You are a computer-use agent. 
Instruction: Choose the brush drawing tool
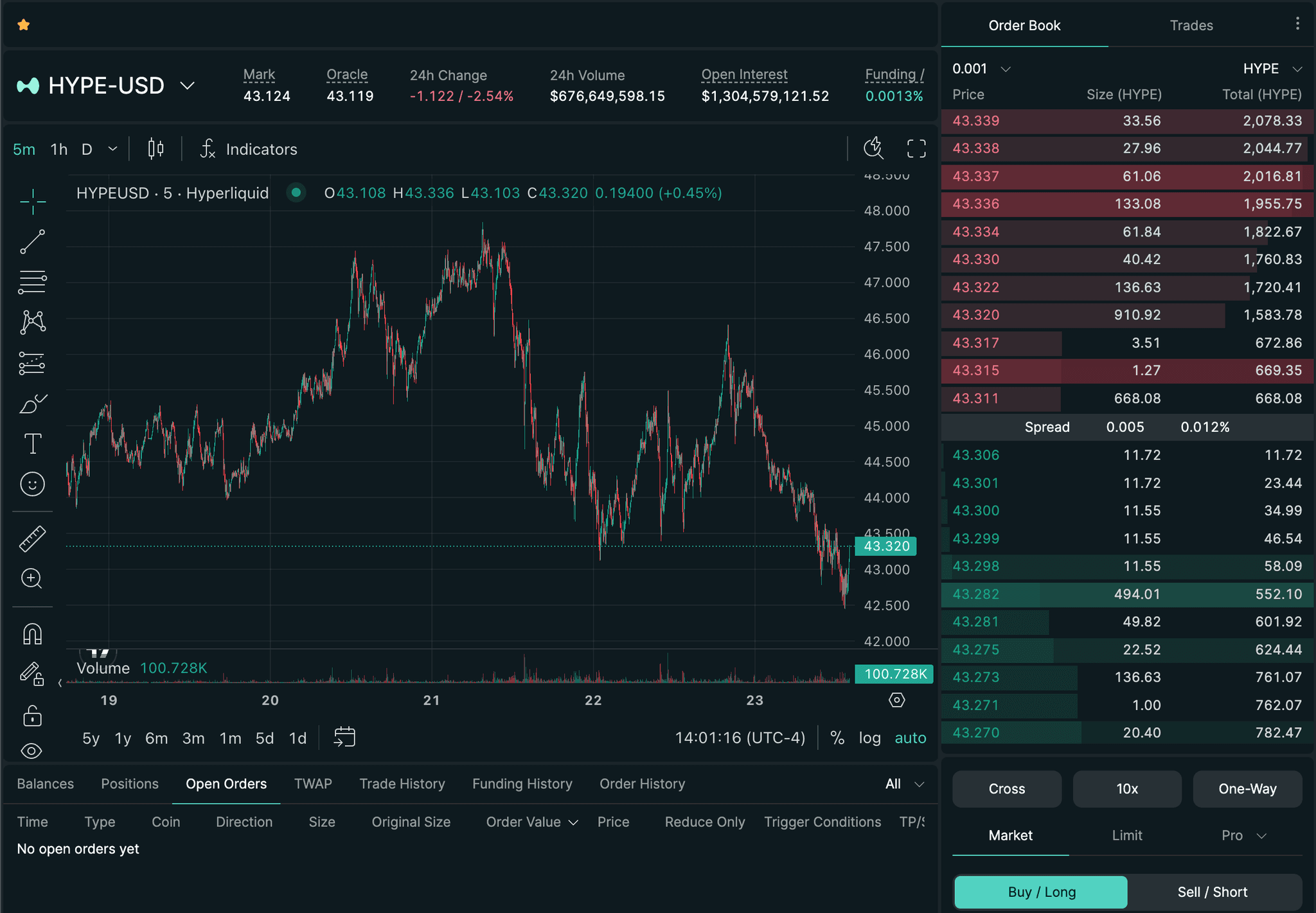coord(32,404)
